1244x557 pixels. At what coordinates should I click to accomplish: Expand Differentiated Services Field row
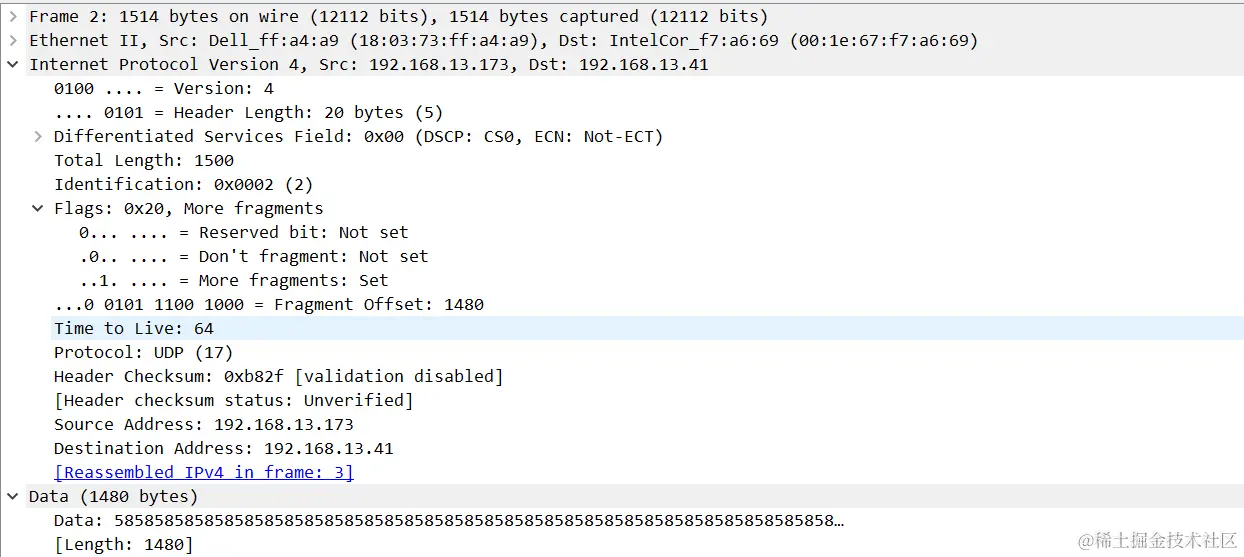pos(37,136)
